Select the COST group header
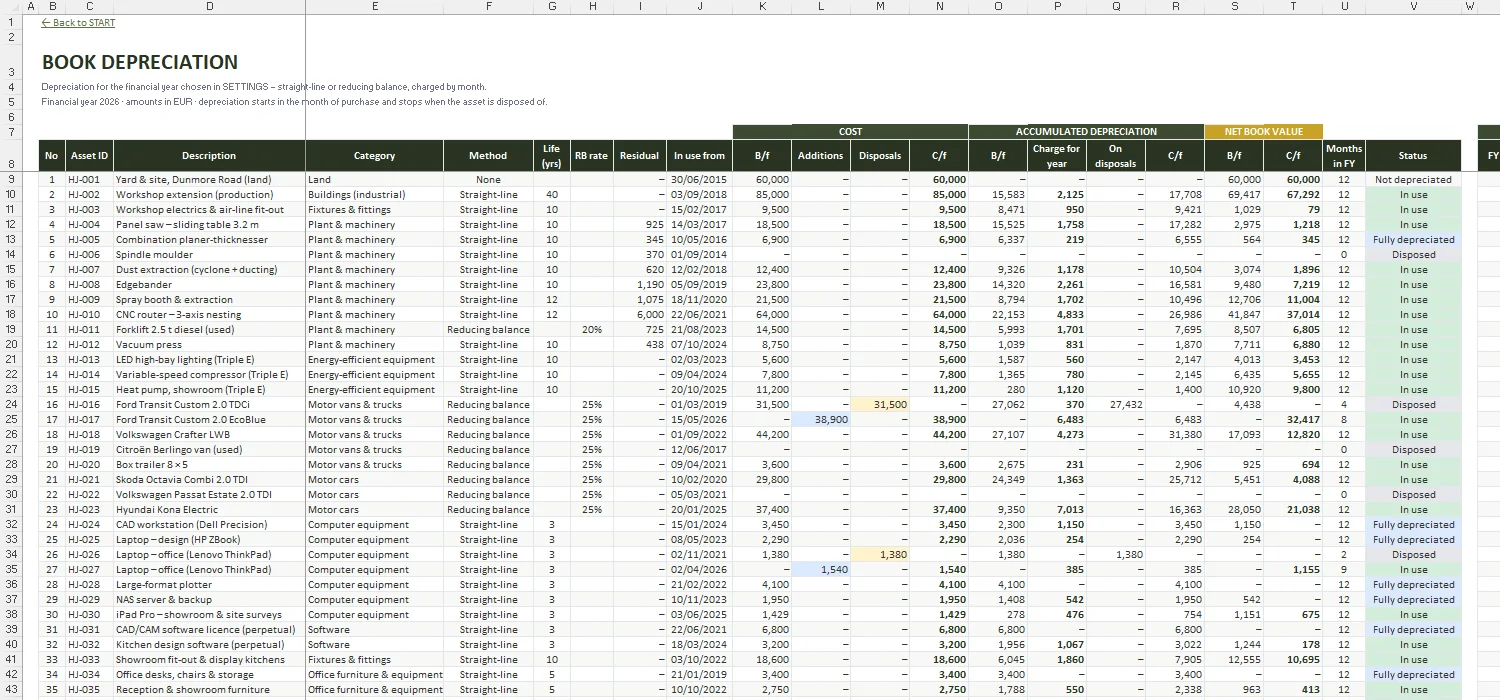1500x700 pixels. tap(850, 131)
